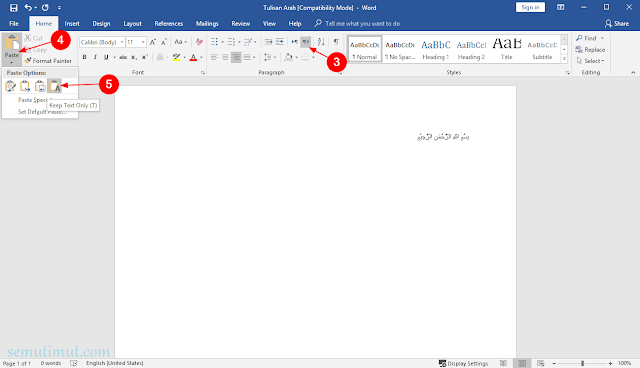
Task: Increase the paragraph indent
Action: click(280, 42)
